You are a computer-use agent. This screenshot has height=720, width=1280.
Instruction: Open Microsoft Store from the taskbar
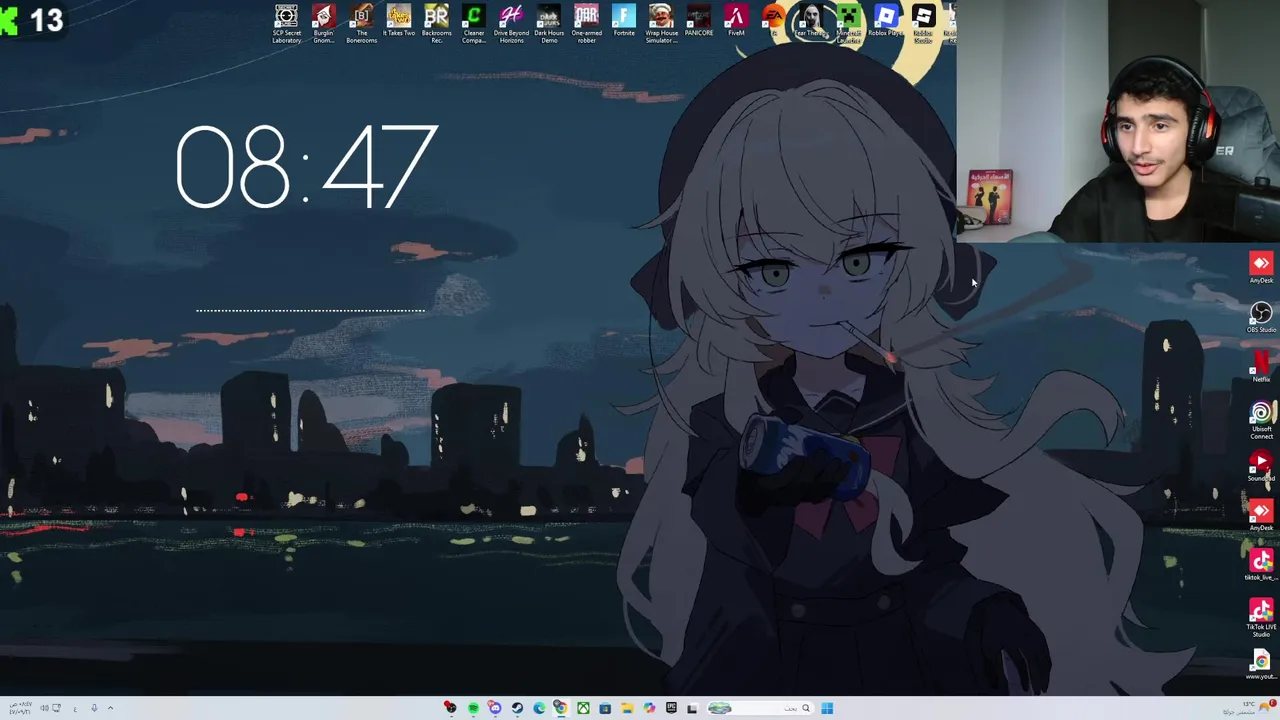(x=605, y=708)
